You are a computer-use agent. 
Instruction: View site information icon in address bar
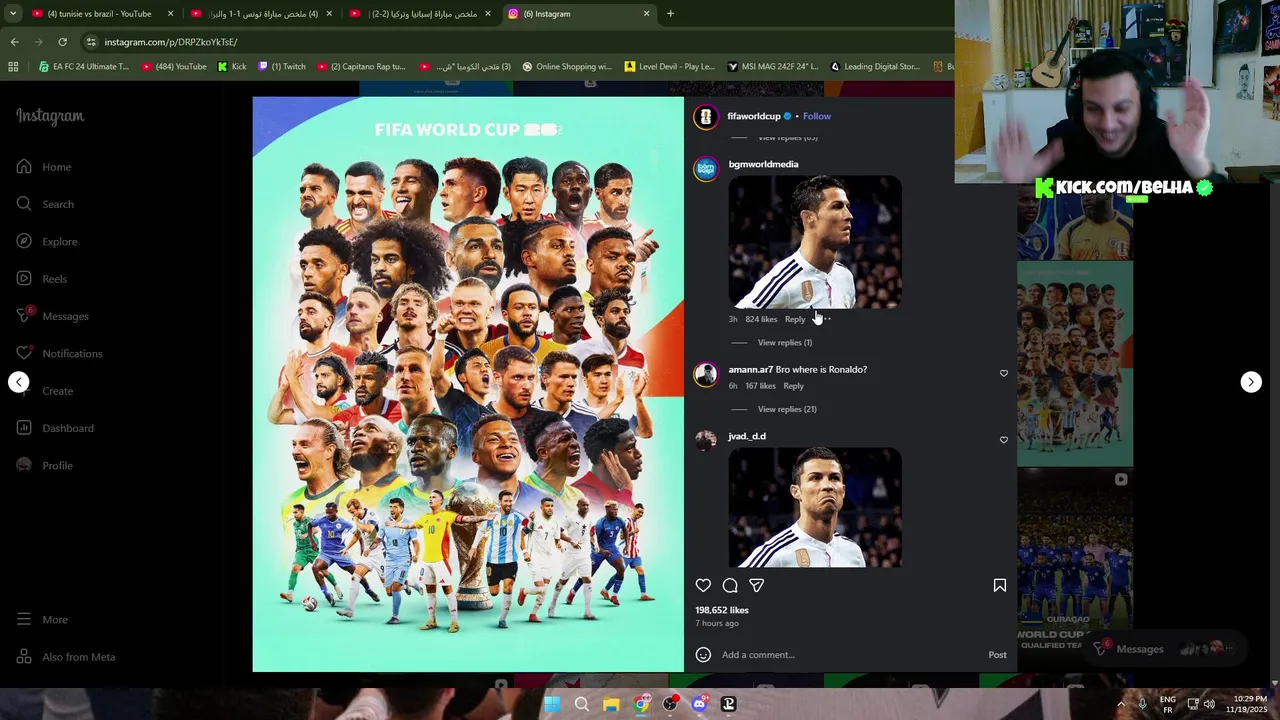click(90, 42)
